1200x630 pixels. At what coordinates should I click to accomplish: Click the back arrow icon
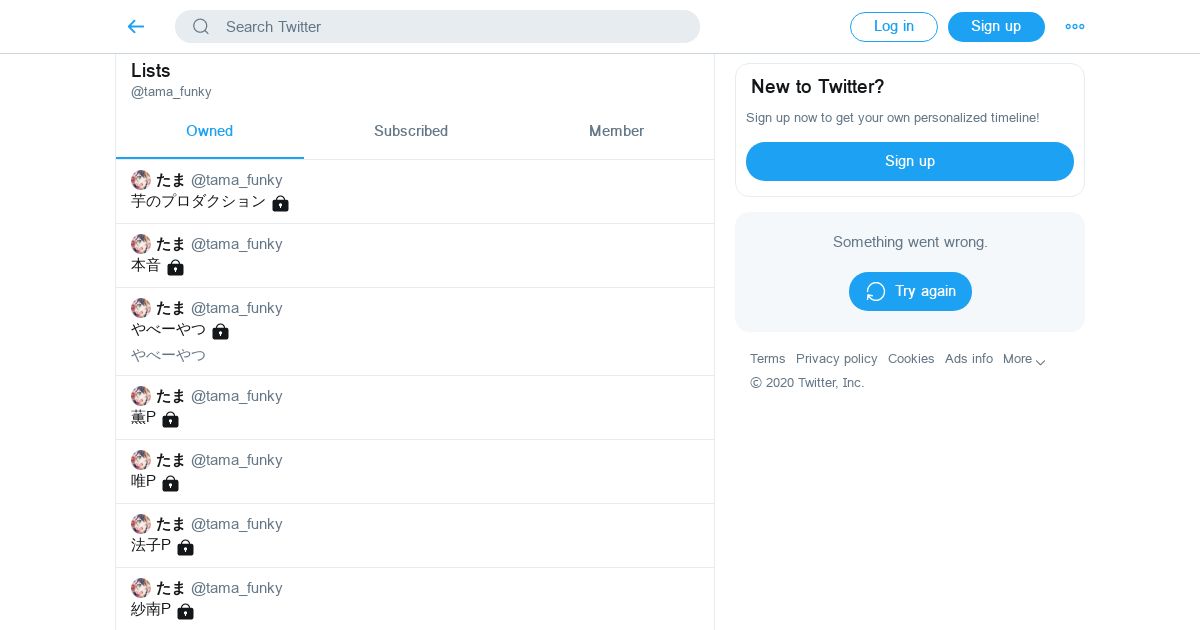[136, 27]
